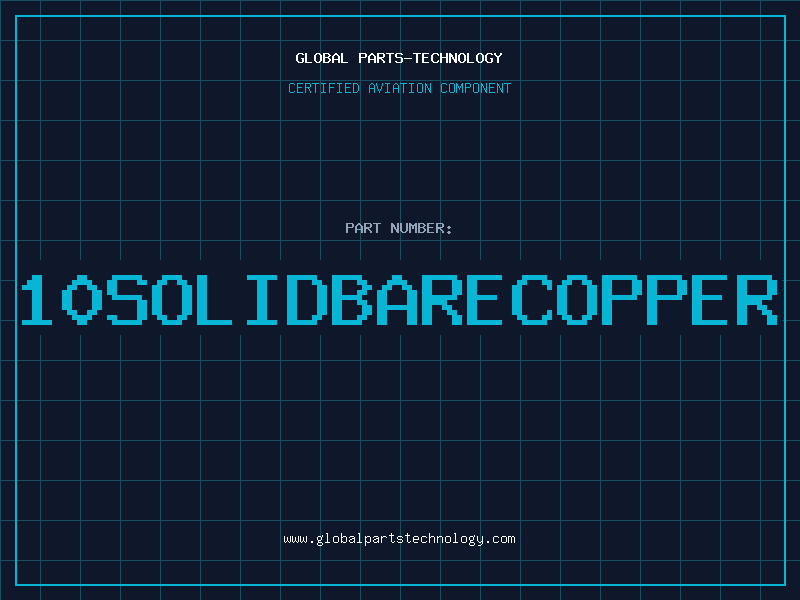Click the large dotted zero digit
The height and width of the screenshot is (600, 800).
(x=81, y=299)
